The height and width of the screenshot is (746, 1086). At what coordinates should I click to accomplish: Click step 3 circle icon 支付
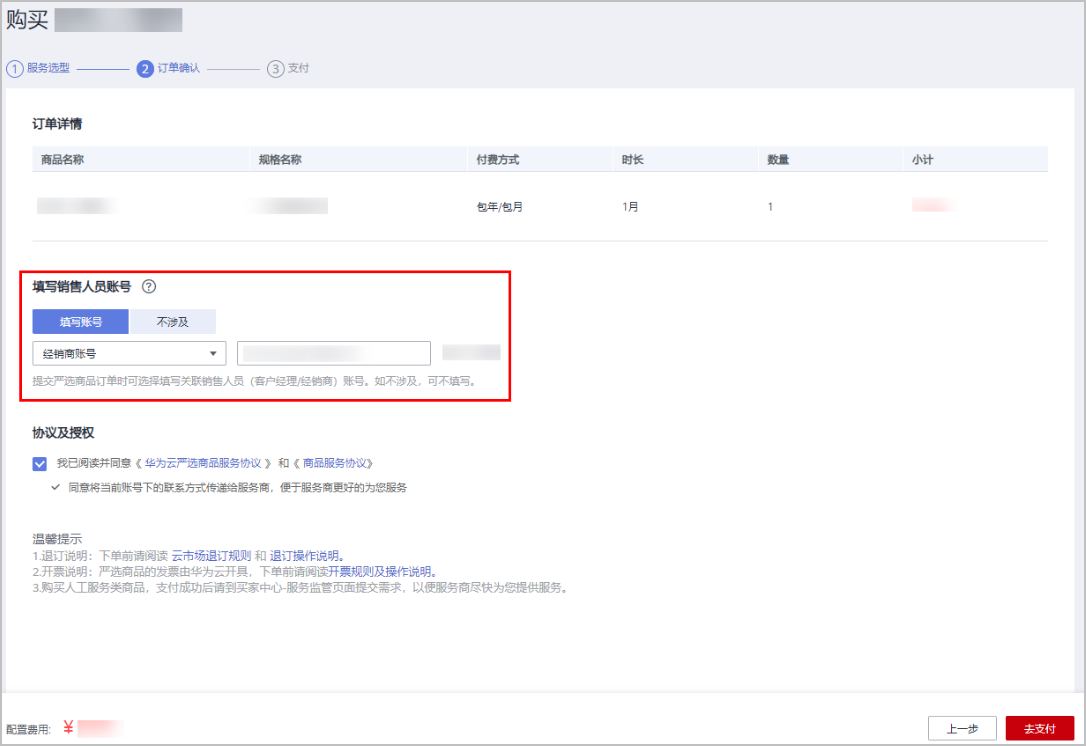click(x=276, y=69)
